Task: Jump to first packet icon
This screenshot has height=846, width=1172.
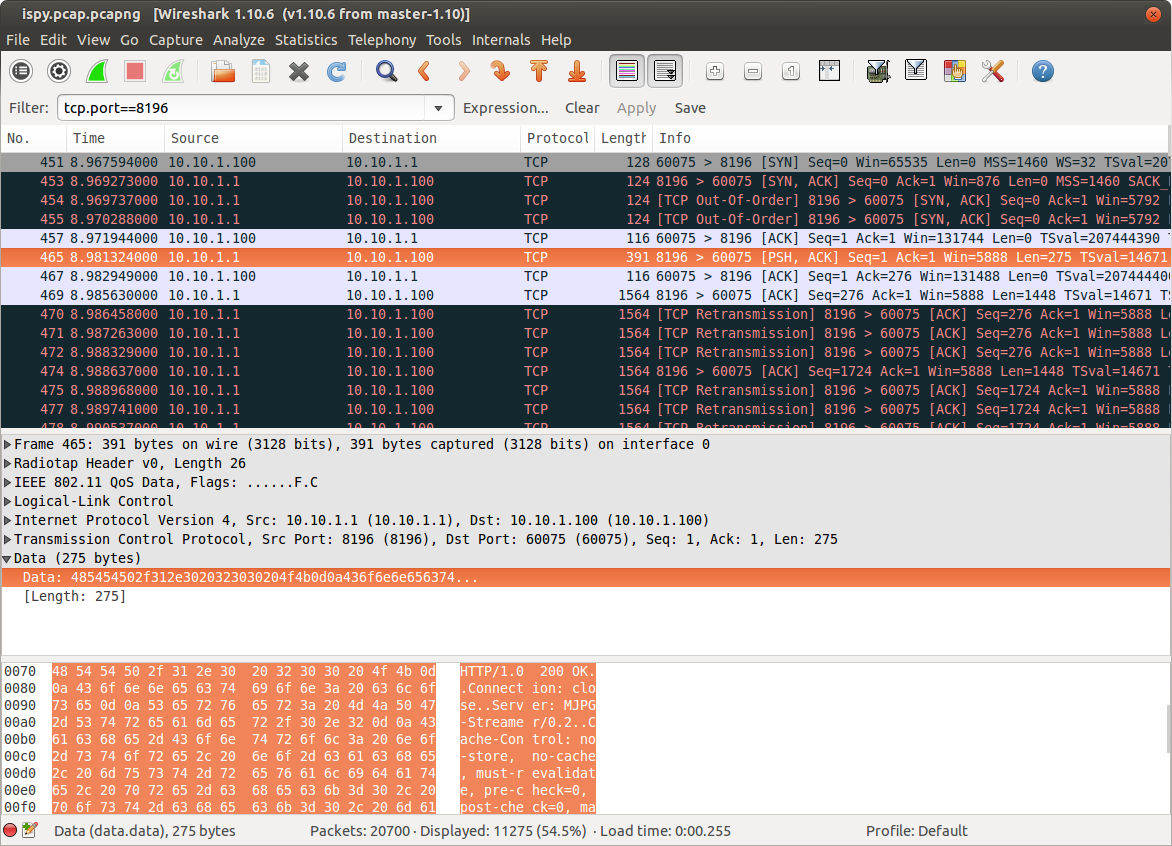Action: (539, 71)
